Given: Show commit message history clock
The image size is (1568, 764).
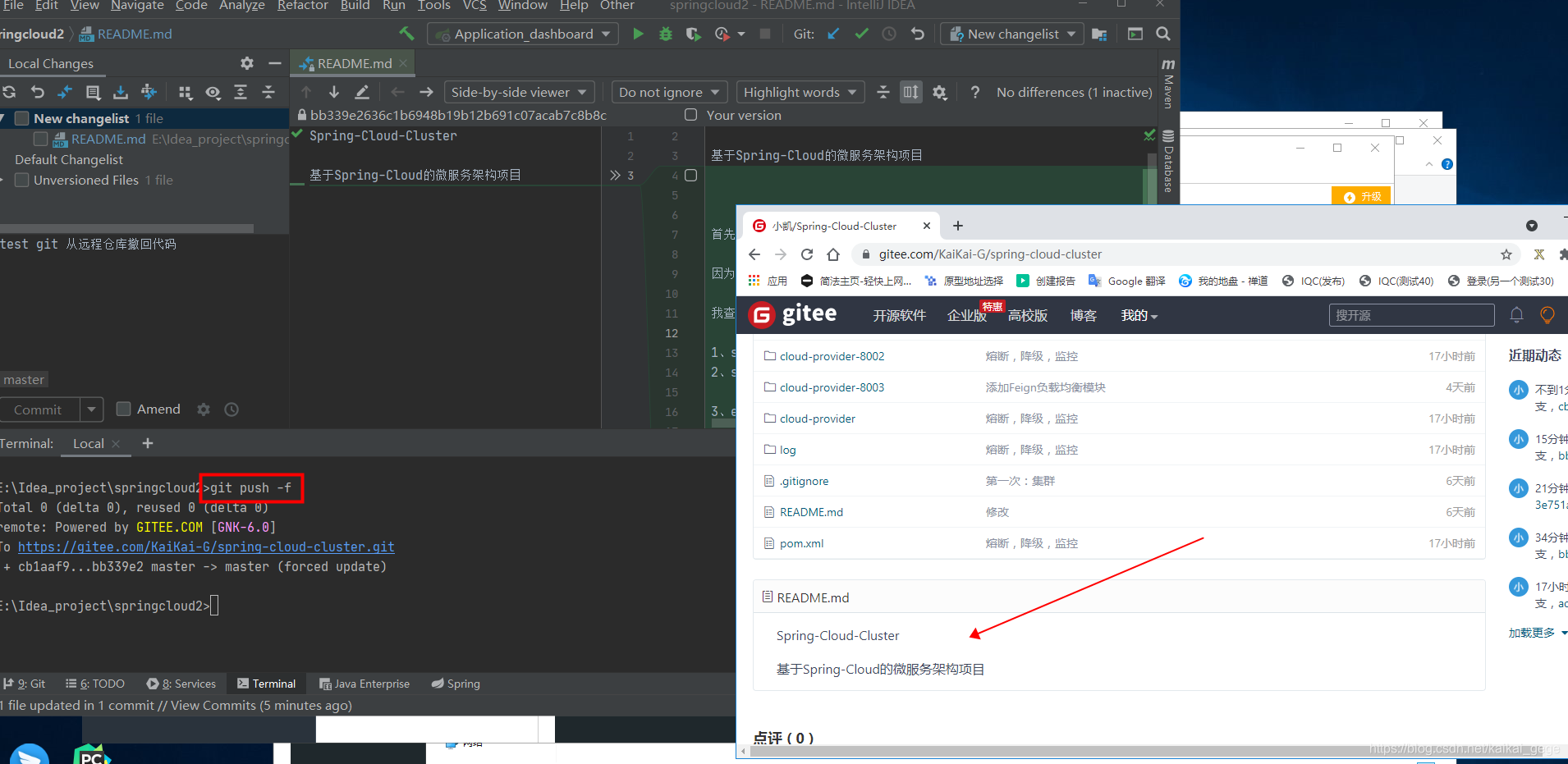Looking at the screenshot, I should [x=232, y=409].
